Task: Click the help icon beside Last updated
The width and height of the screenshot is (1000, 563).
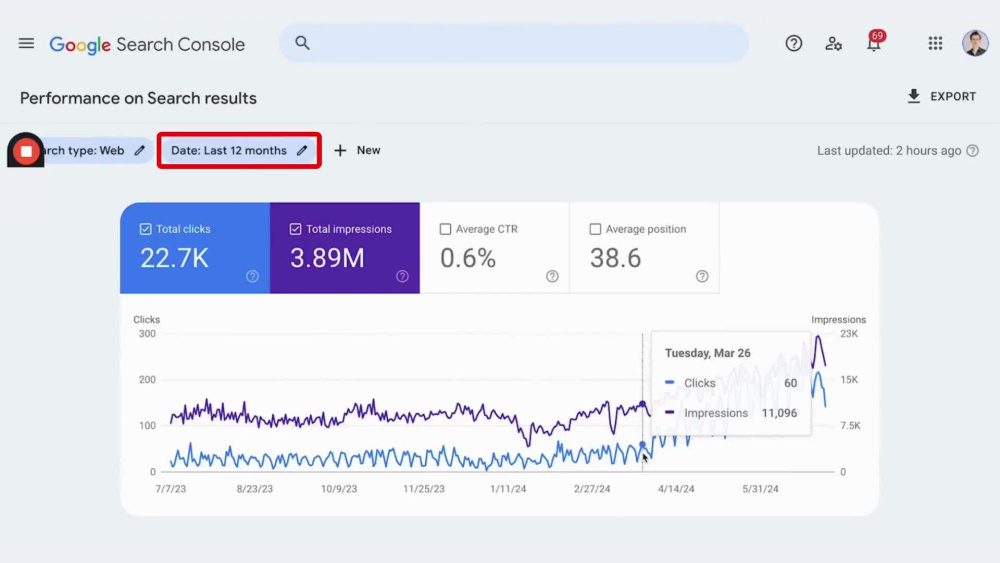Action: click(972, 150)
